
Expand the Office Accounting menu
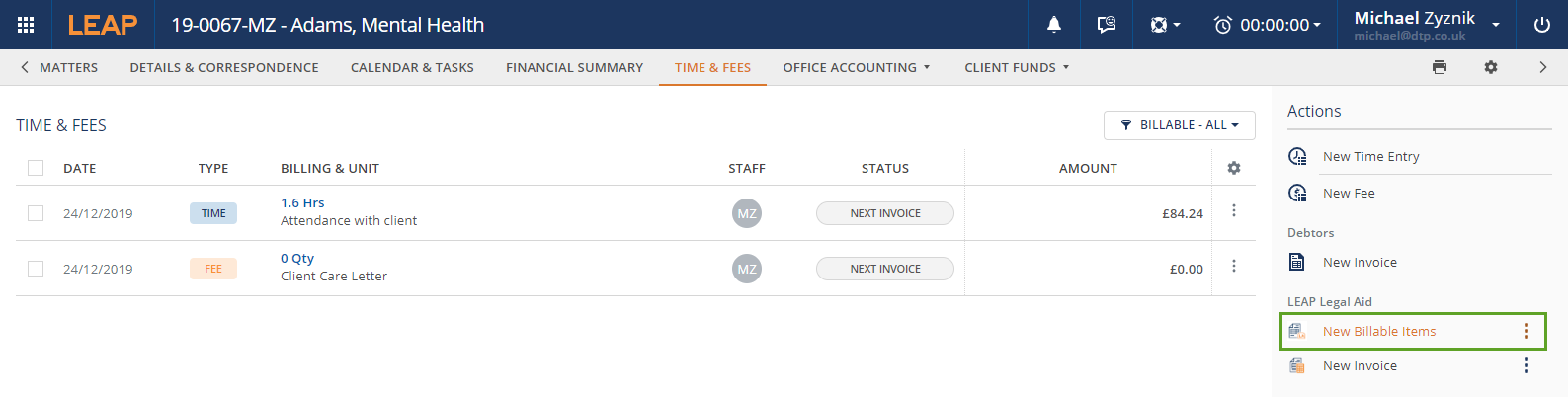(x=856, y=67)
